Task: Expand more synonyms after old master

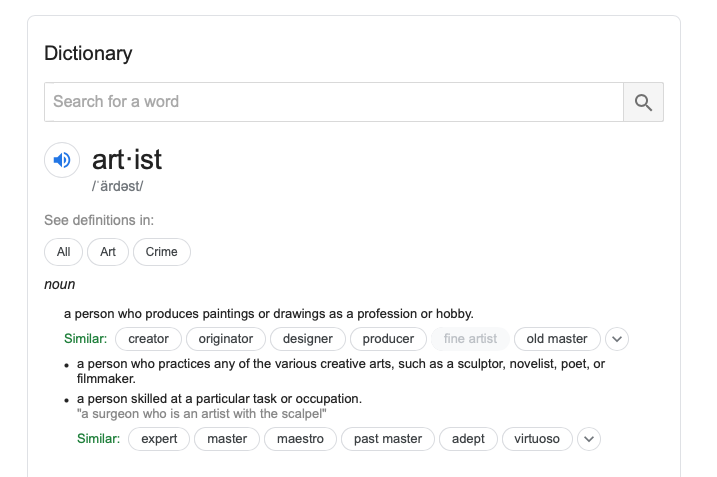Action: click(x=617, y=339)
